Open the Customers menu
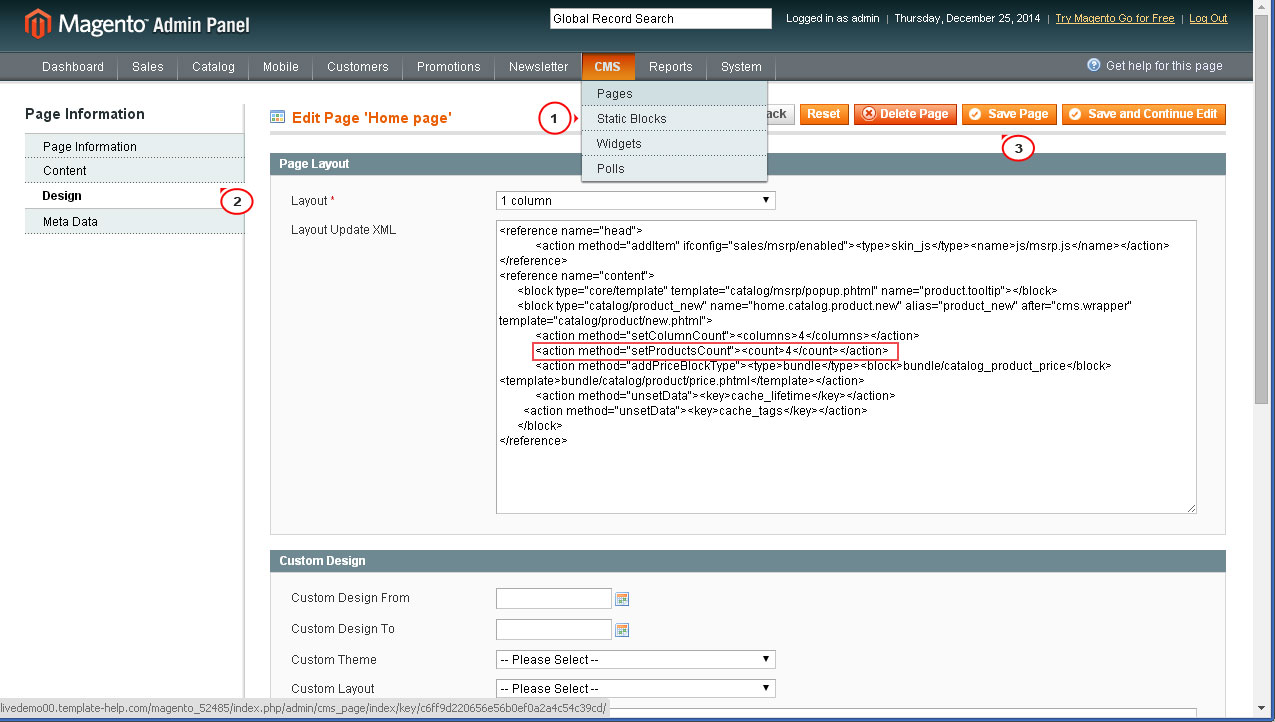 pyautogui.click(x=358, y=67)
